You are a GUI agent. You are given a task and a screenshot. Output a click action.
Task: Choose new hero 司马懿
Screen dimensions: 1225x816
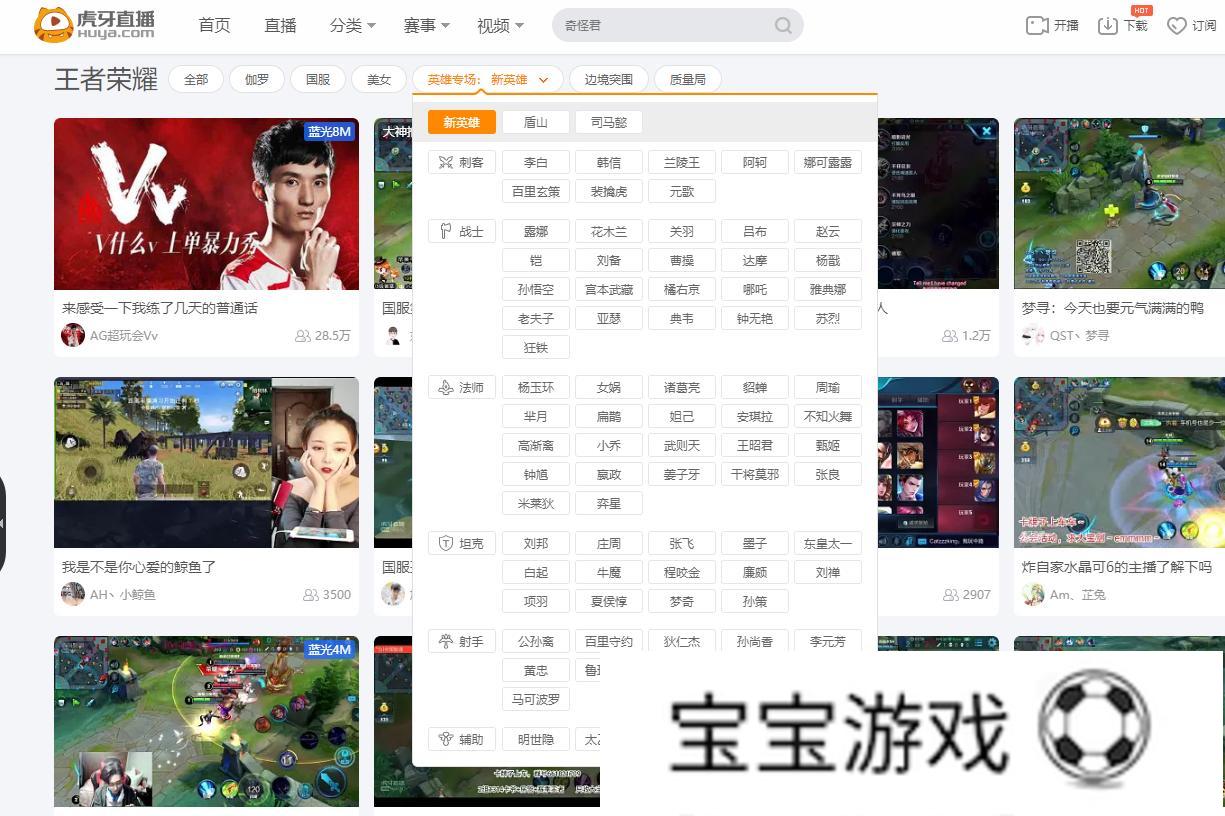click(609, 122)
